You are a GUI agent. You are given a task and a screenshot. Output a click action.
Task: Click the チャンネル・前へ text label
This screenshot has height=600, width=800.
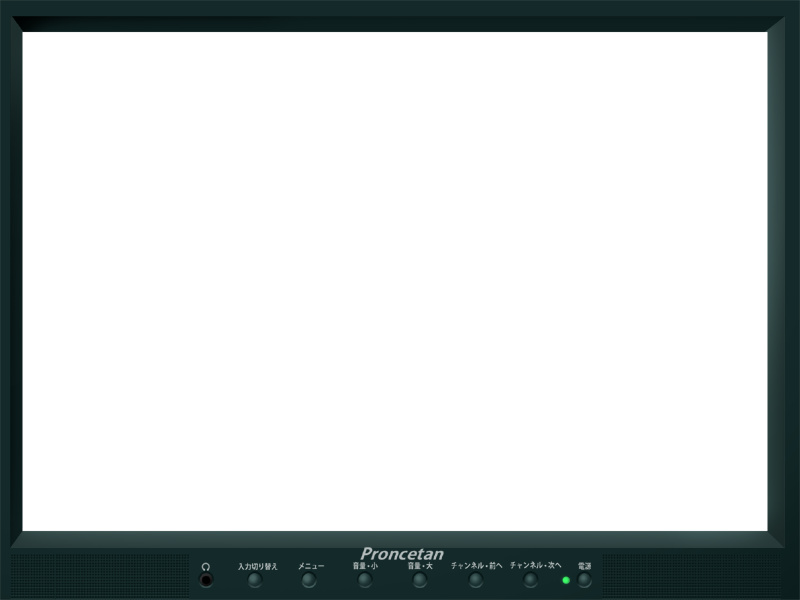[x=476, y=566]
